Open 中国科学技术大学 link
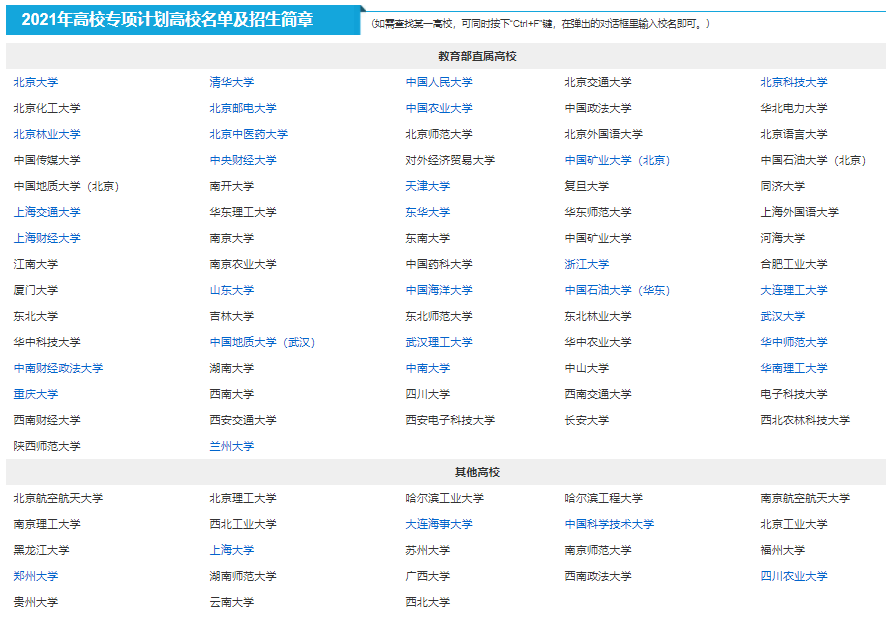886x620 pixels. 609,524
